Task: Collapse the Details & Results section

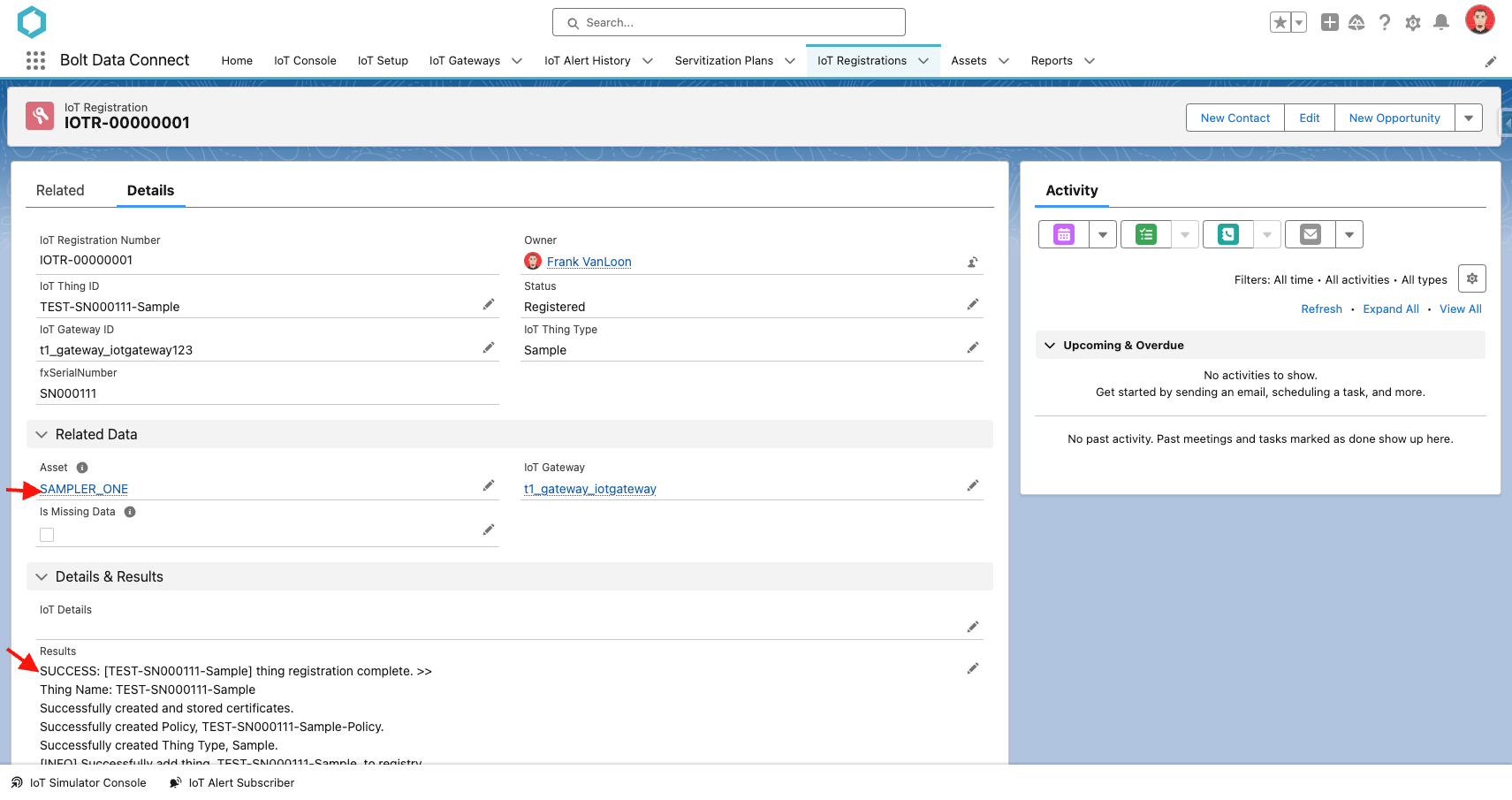Action: (x=42, y=576)
